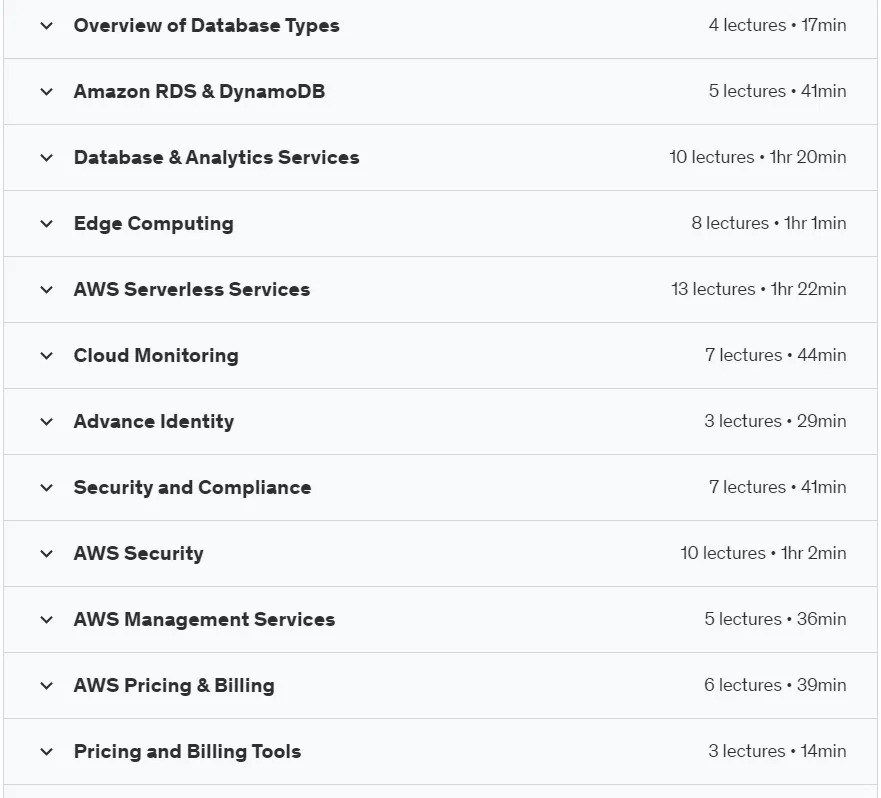The height and width of the screenshot is (798, 881).
Task: Select the AWS Serverless Services heading
Action: point(192,289)
